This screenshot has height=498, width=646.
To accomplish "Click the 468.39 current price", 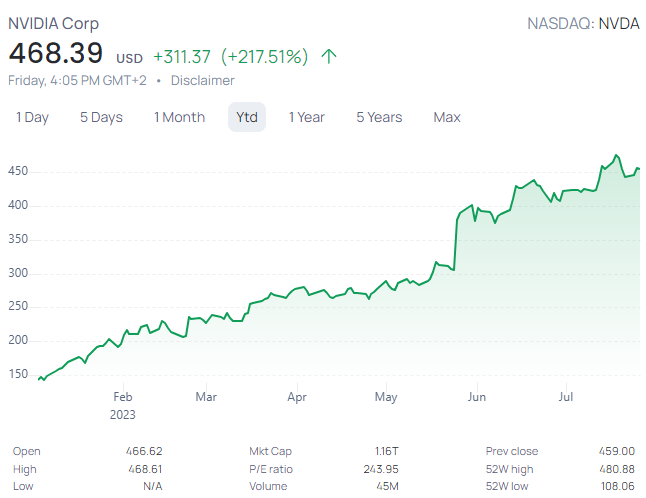I will point(57,54).
